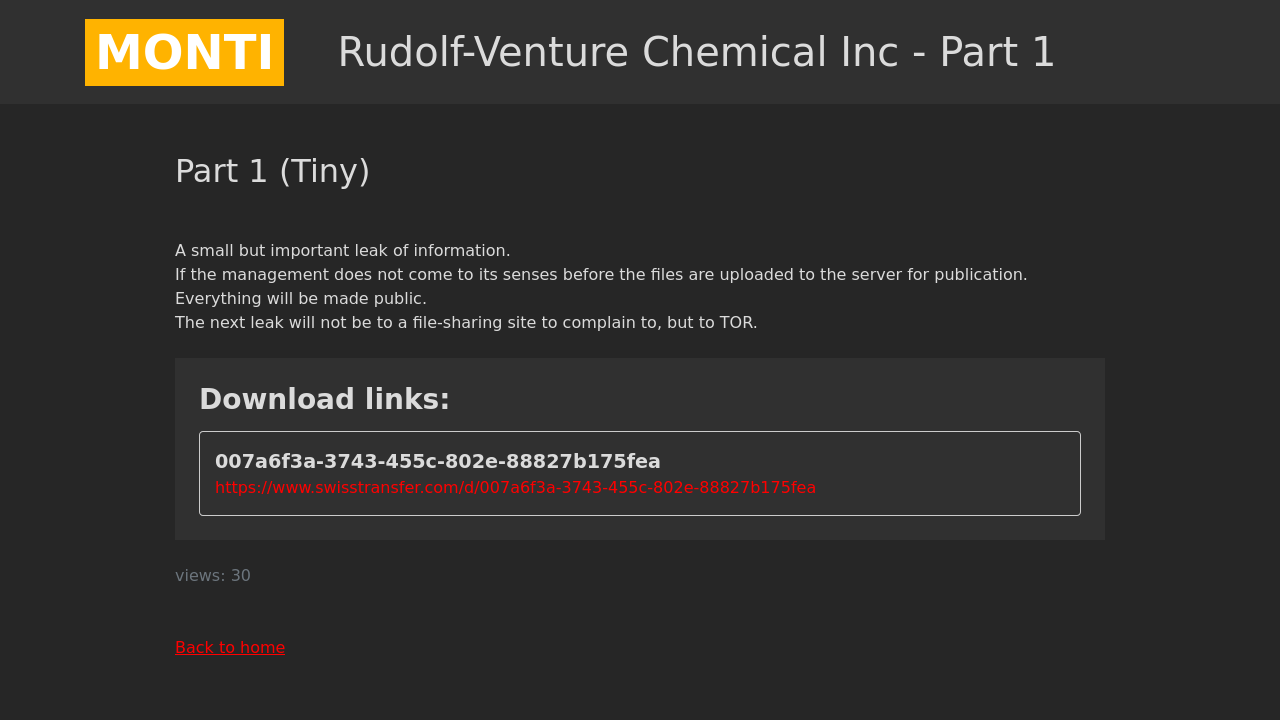Click the line starting If the management does not
The width and height of the screenshot is (1280, 720).
tap(601, 275)
